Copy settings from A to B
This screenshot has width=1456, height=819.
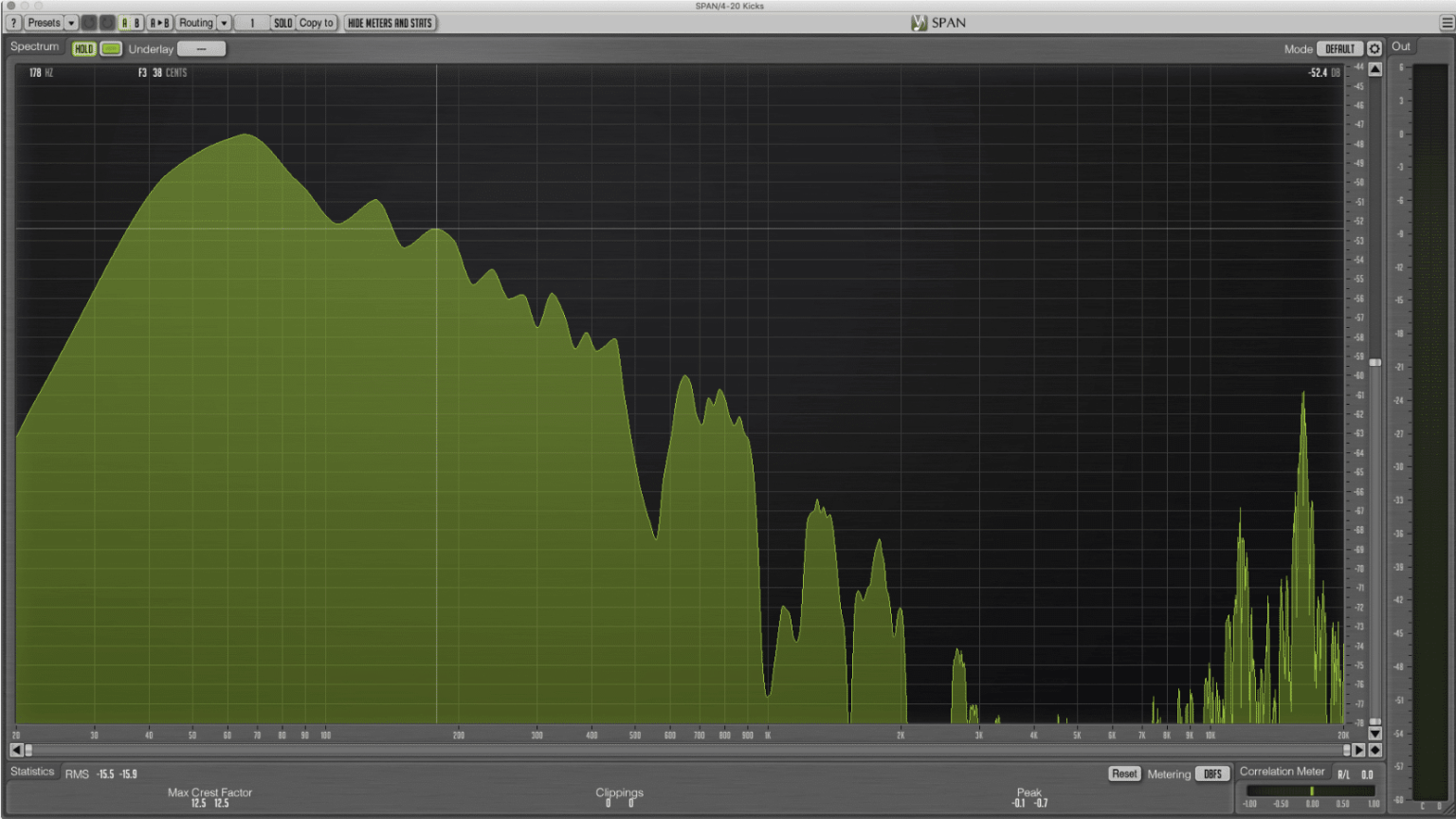coord(159,22)
